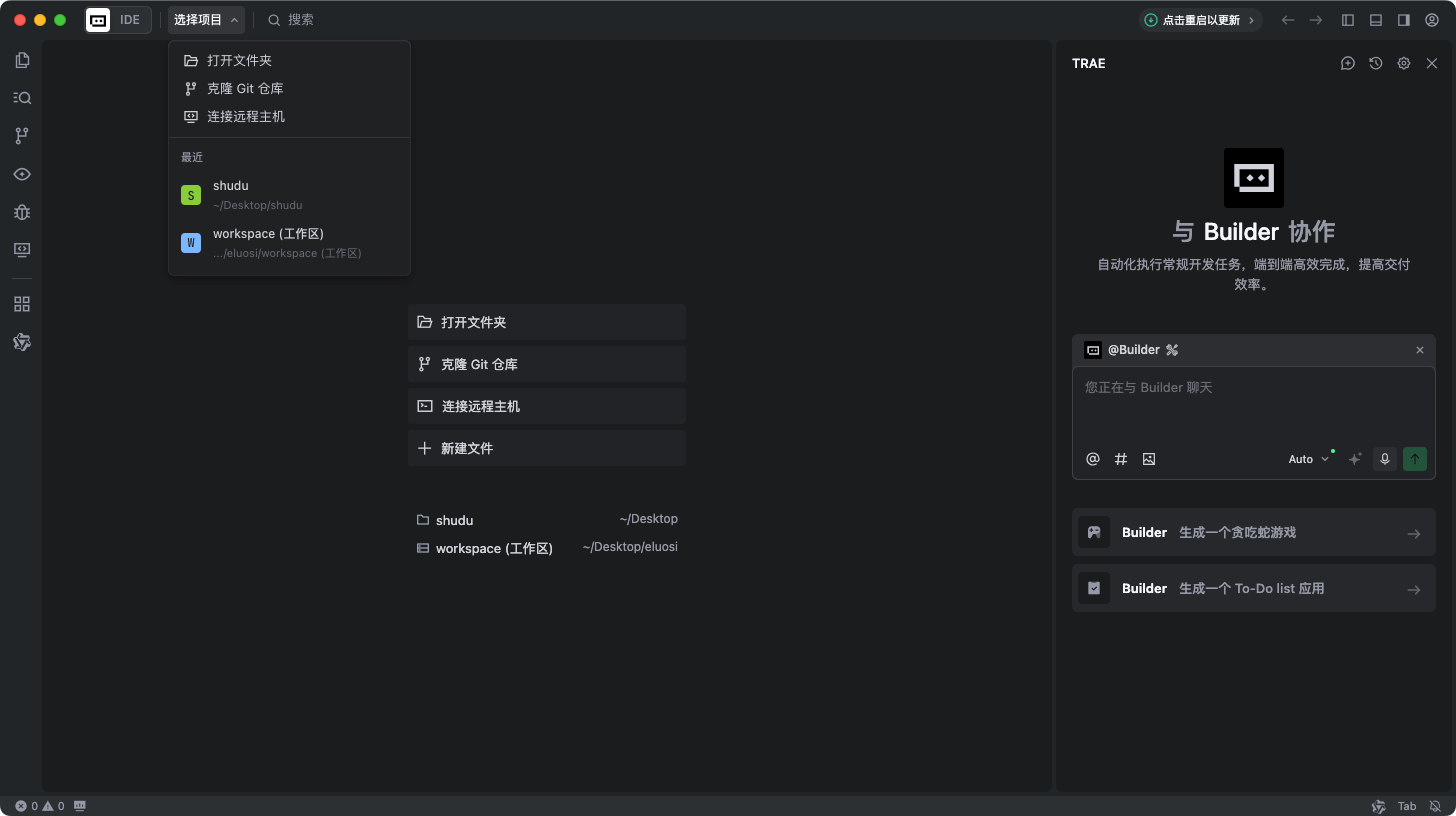Collapse the 选择项目 project dropdown
The image size is (1456, 816).
[x=206, y=20]
